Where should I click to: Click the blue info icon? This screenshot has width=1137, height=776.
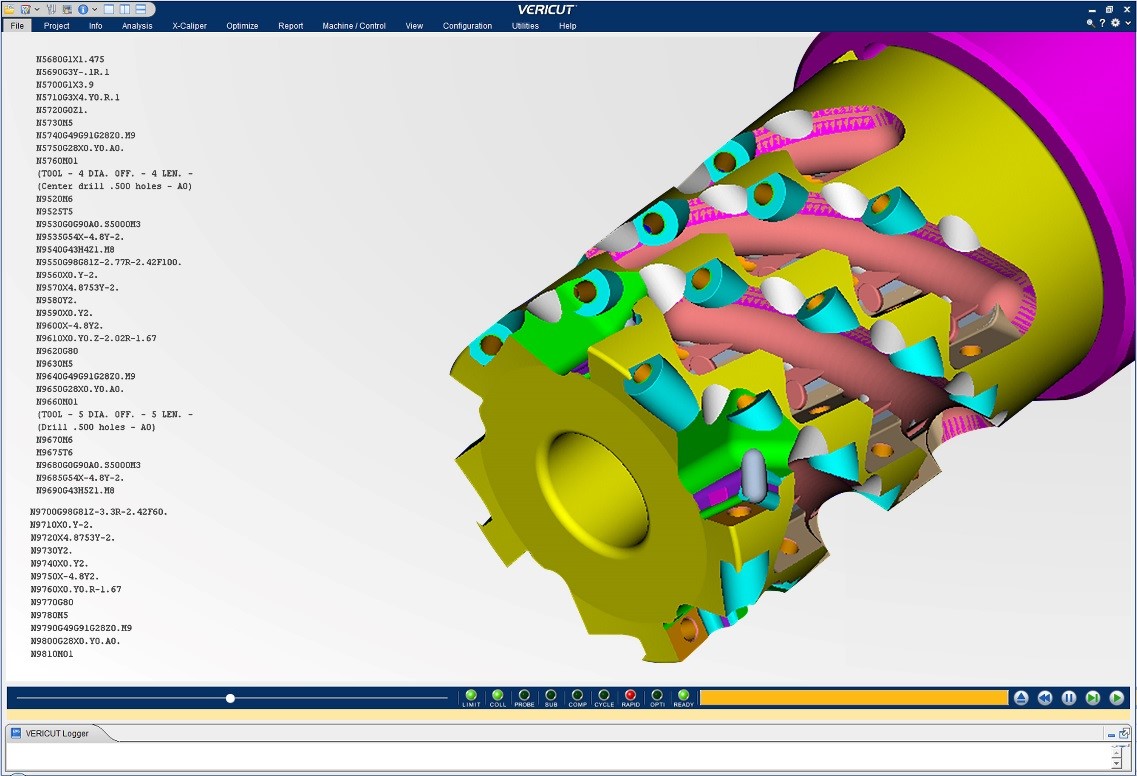point(83,9)
